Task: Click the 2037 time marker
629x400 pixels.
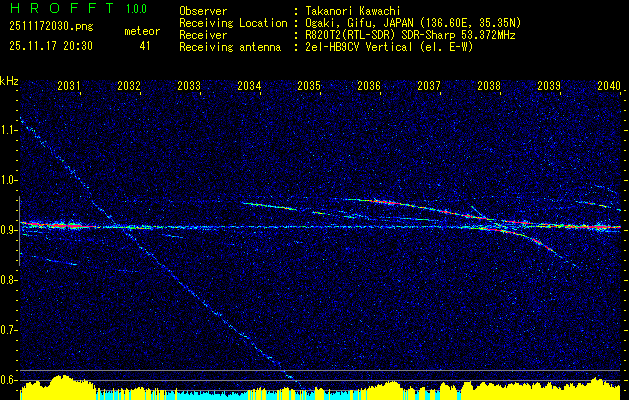Action: pos(429,85)
